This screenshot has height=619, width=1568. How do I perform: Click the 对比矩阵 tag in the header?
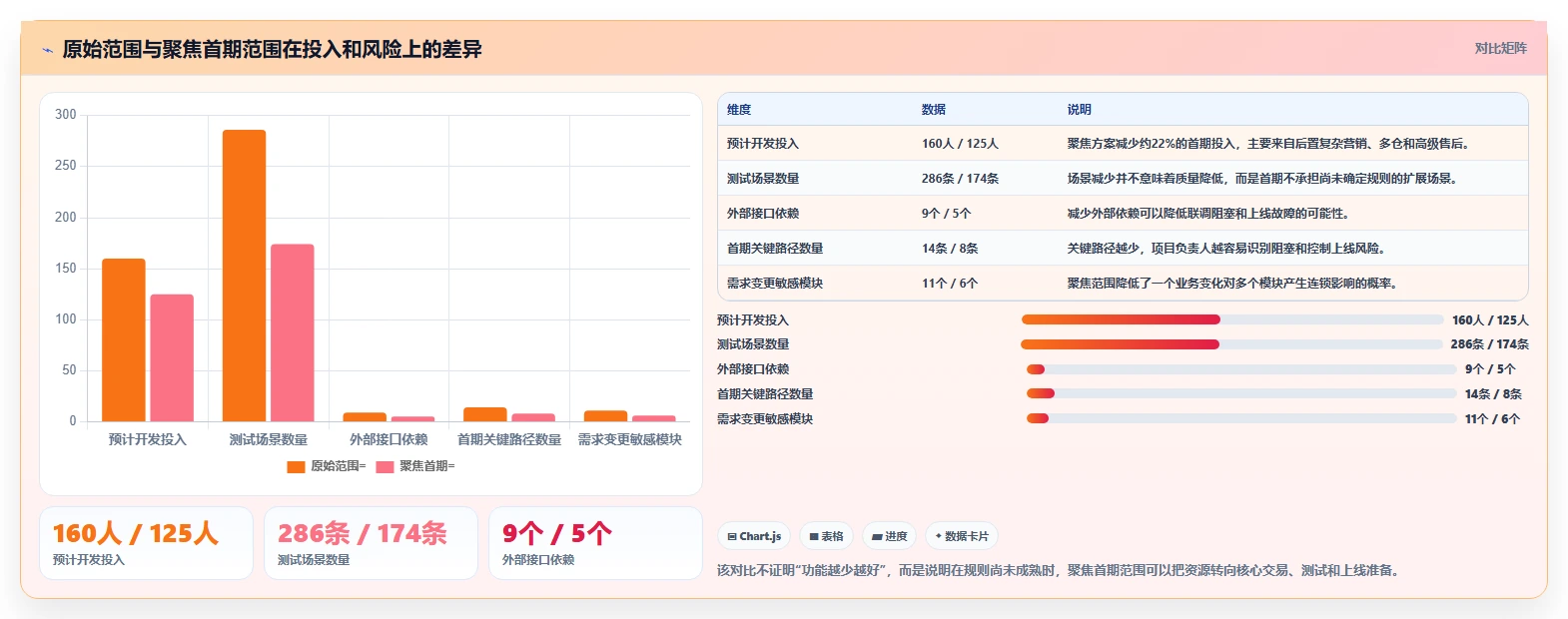pos(1500,48)
